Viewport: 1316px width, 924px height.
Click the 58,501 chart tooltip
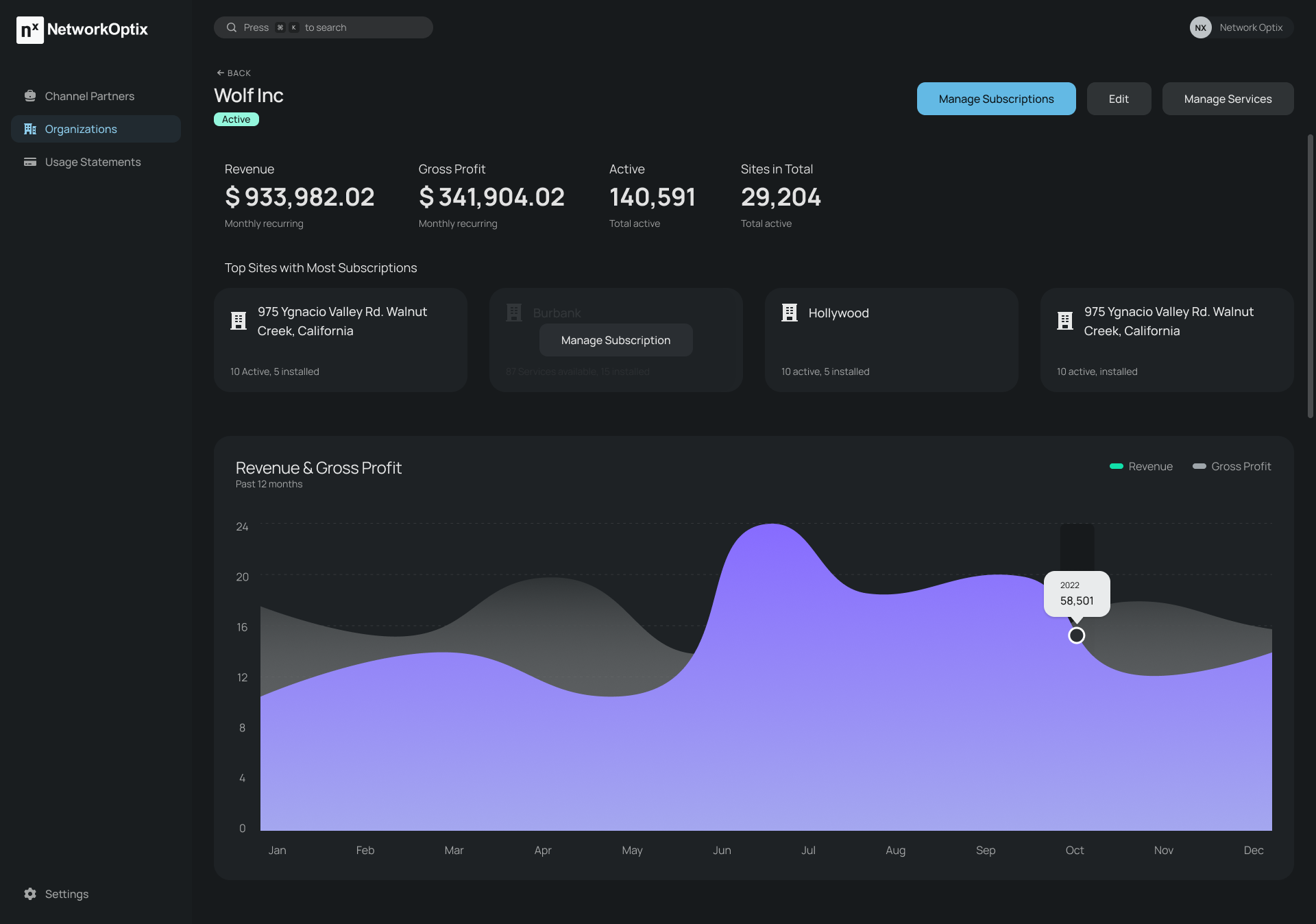[x=1077, y=594]
